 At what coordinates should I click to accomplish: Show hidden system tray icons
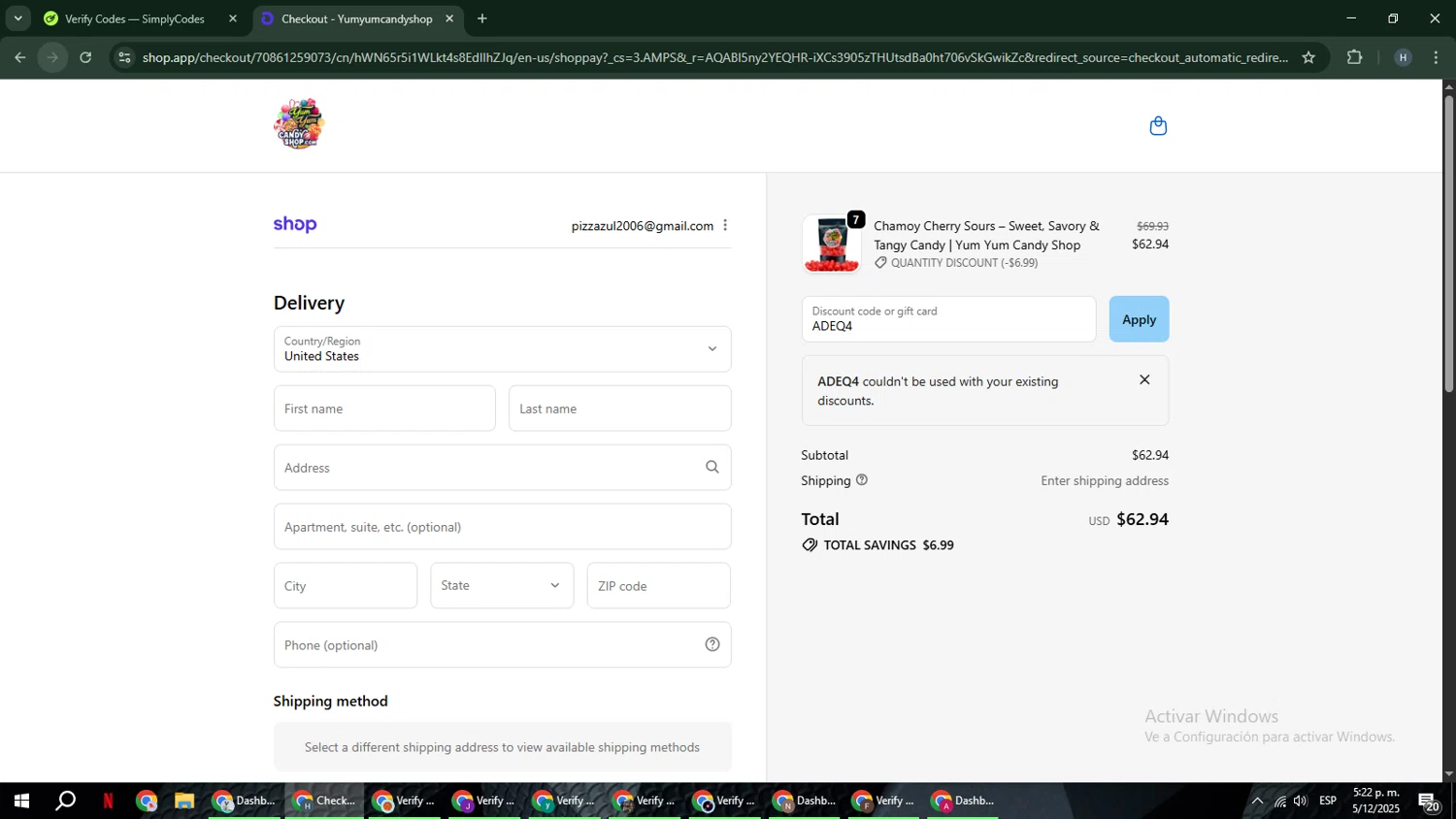click(1257, 801)
